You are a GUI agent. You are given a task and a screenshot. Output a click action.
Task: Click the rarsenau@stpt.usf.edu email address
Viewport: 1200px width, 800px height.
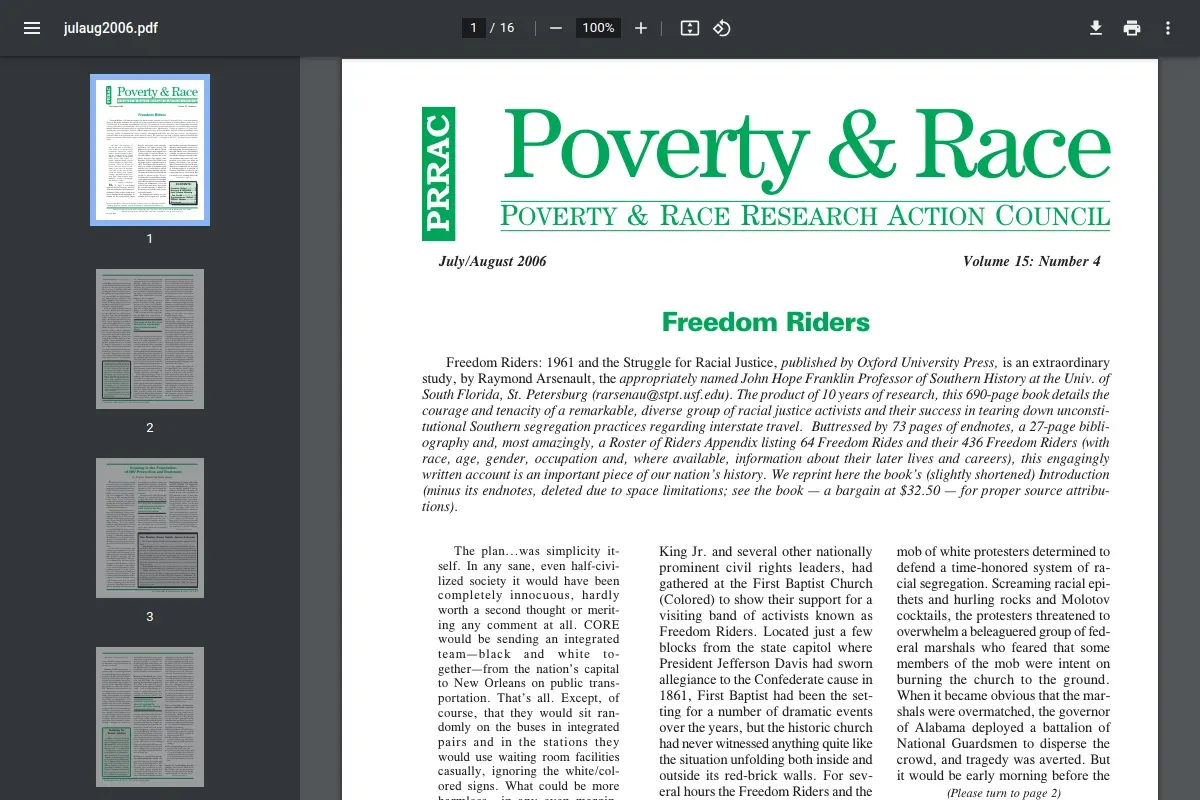coord(663,394)
